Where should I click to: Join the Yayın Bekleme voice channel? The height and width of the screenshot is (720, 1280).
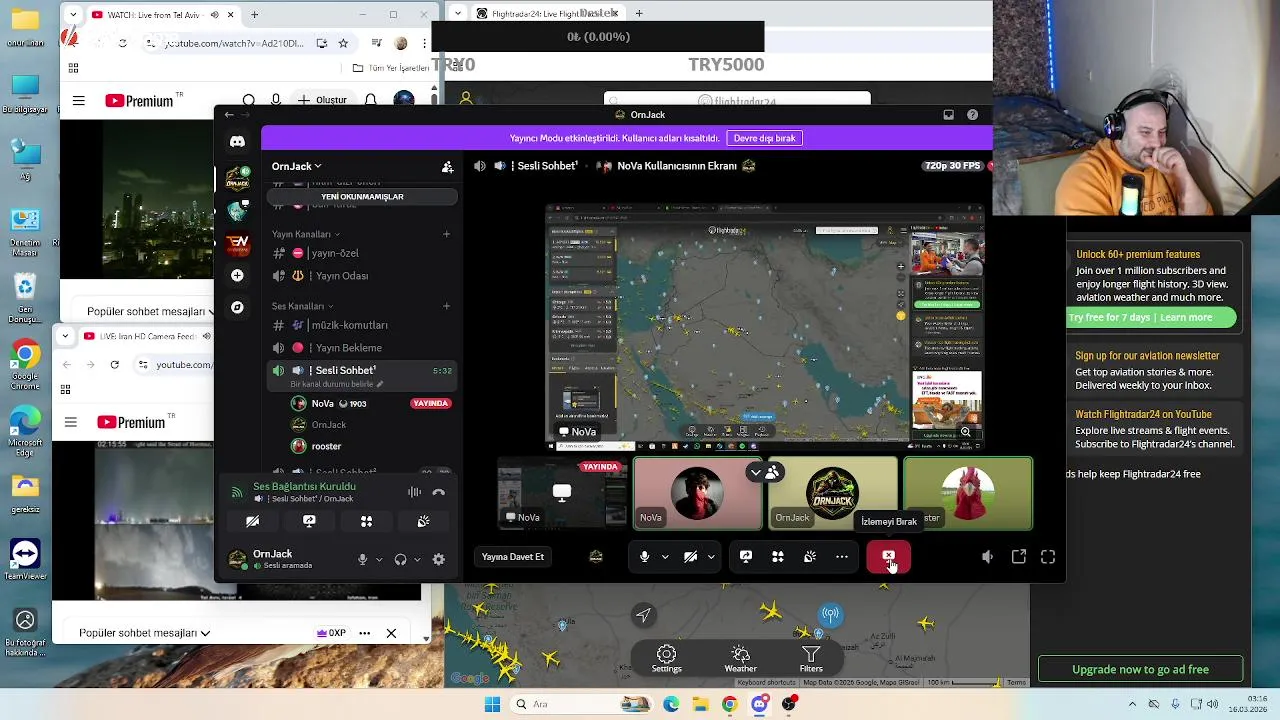point(360,348)
